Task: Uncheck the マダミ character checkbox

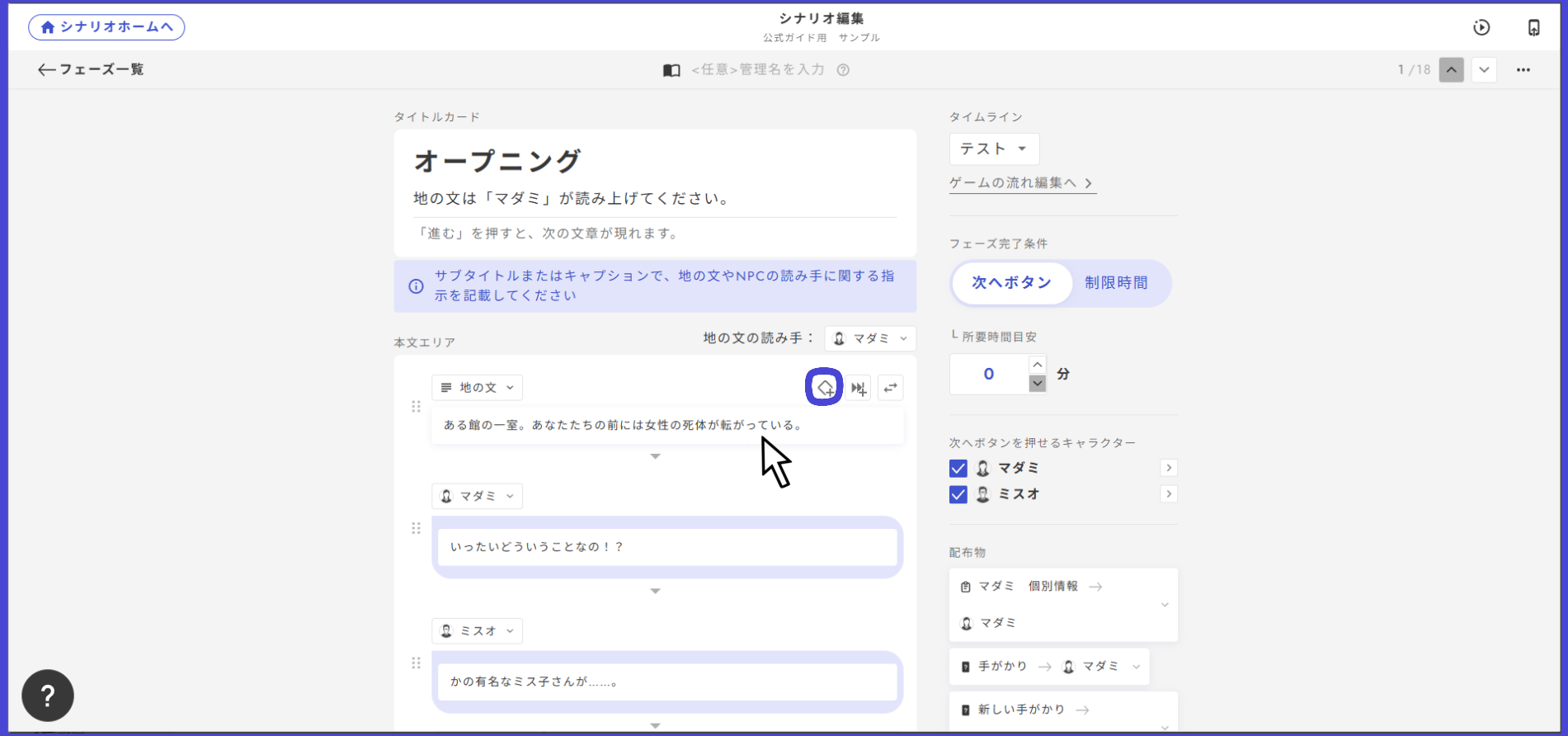Action: click(958, 469)
